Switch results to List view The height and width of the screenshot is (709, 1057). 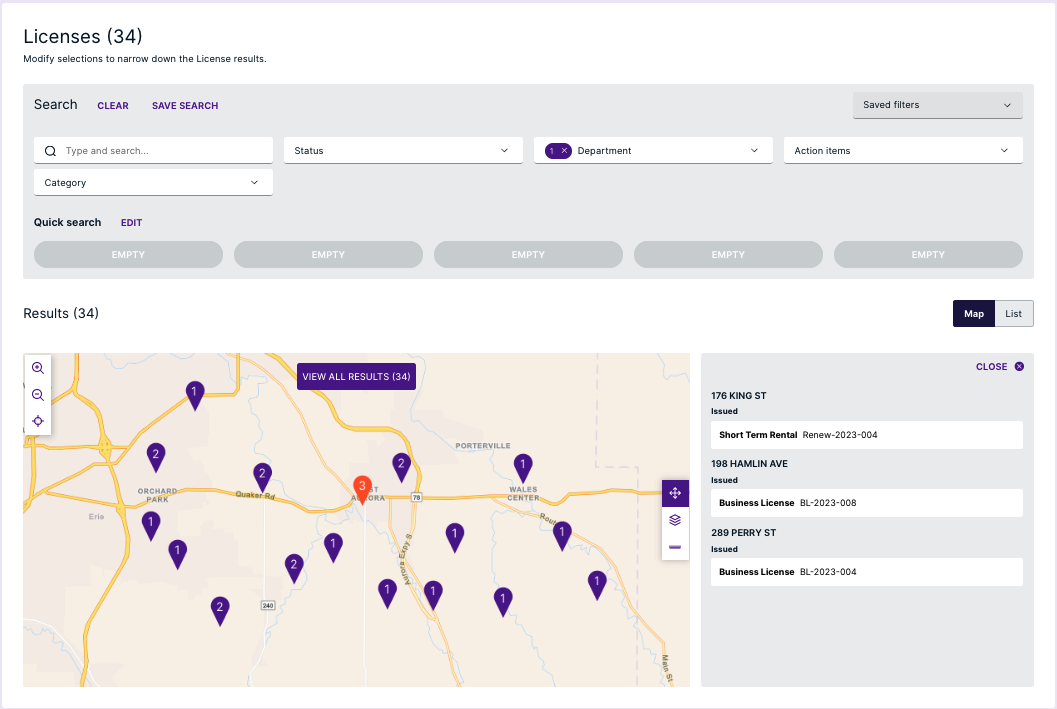tap(1013, 314)
